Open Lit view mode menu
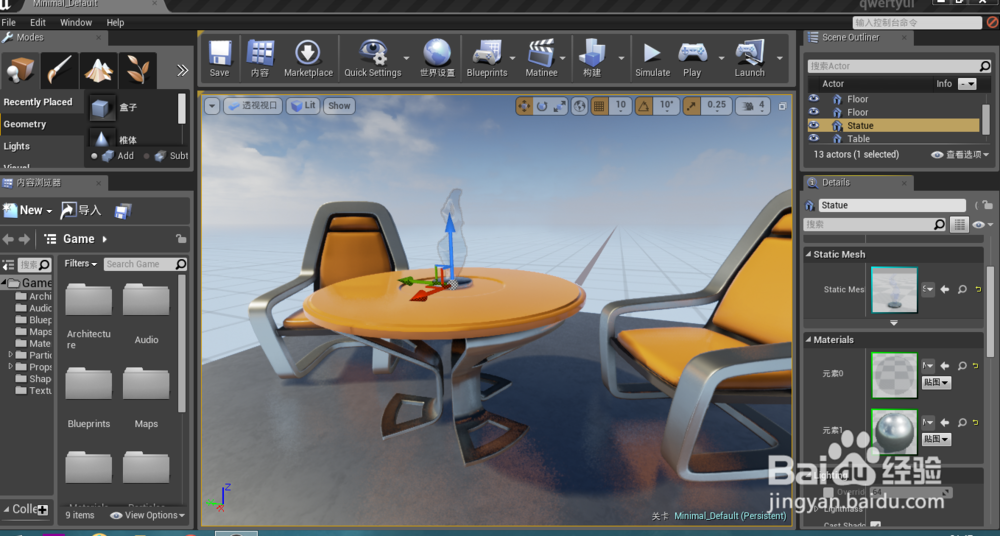This screenshot has width=1000, height=536. 303,106
